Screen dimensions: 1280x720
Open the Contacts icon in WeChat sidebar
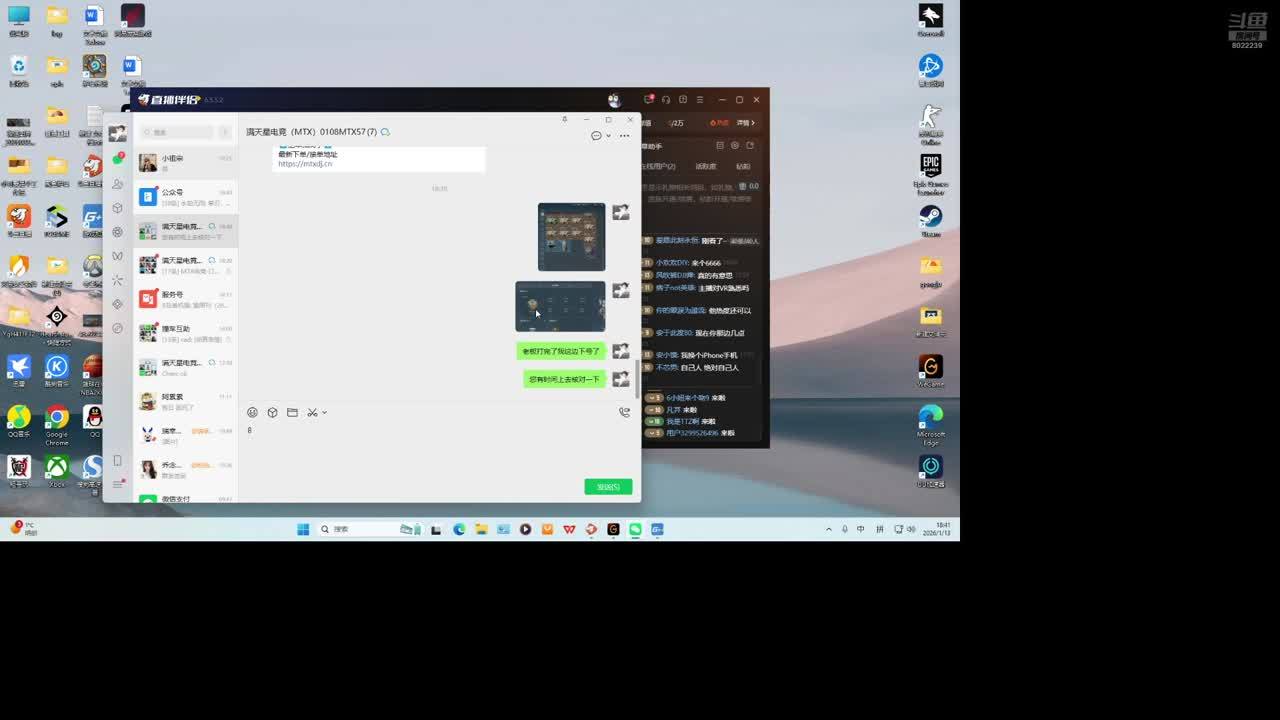pos(117,184)
